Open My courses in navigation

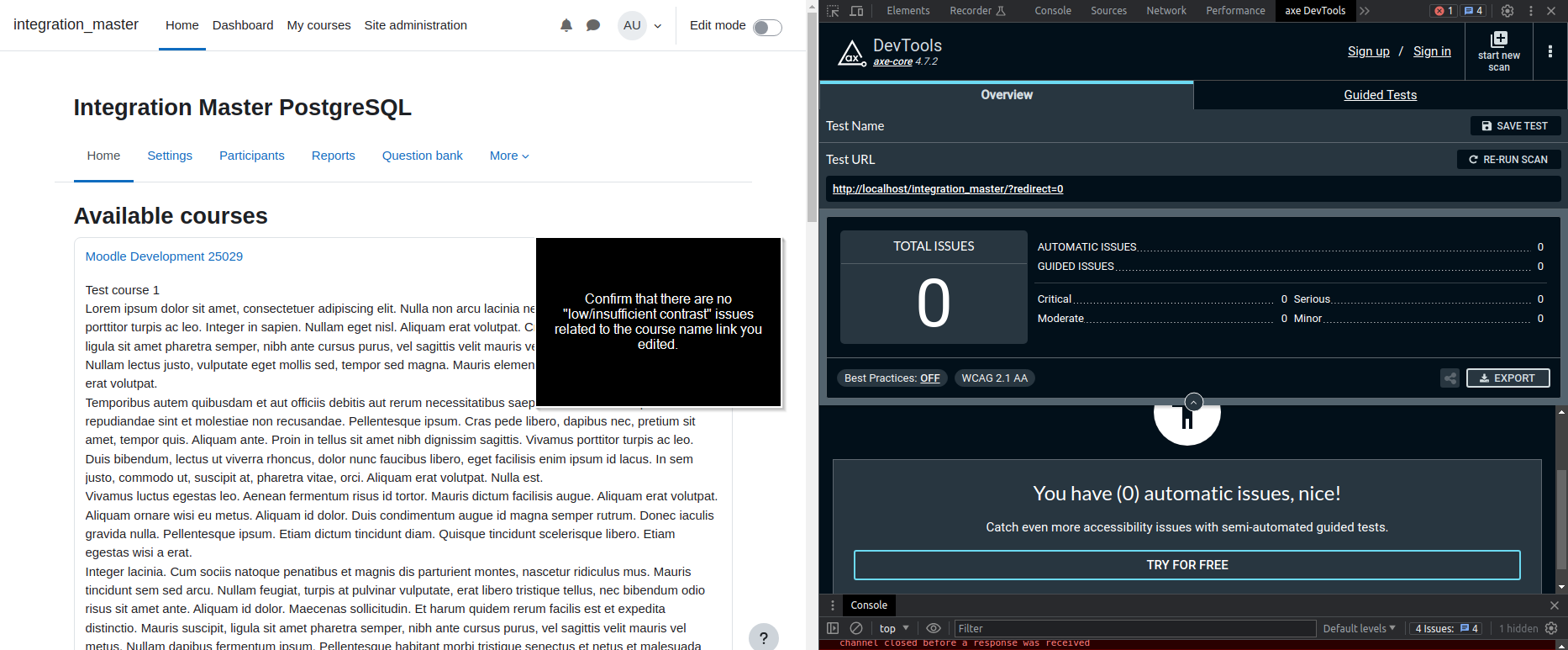(318, 25)
